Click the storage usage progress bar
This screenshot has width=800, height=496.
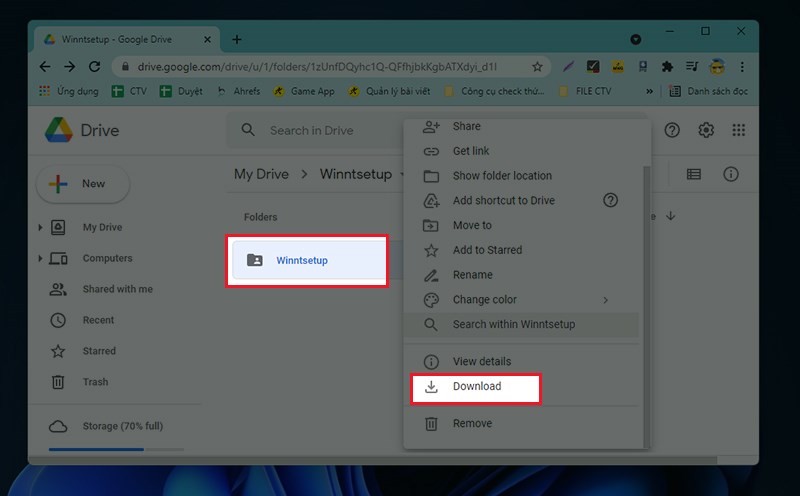click(116, 449)
